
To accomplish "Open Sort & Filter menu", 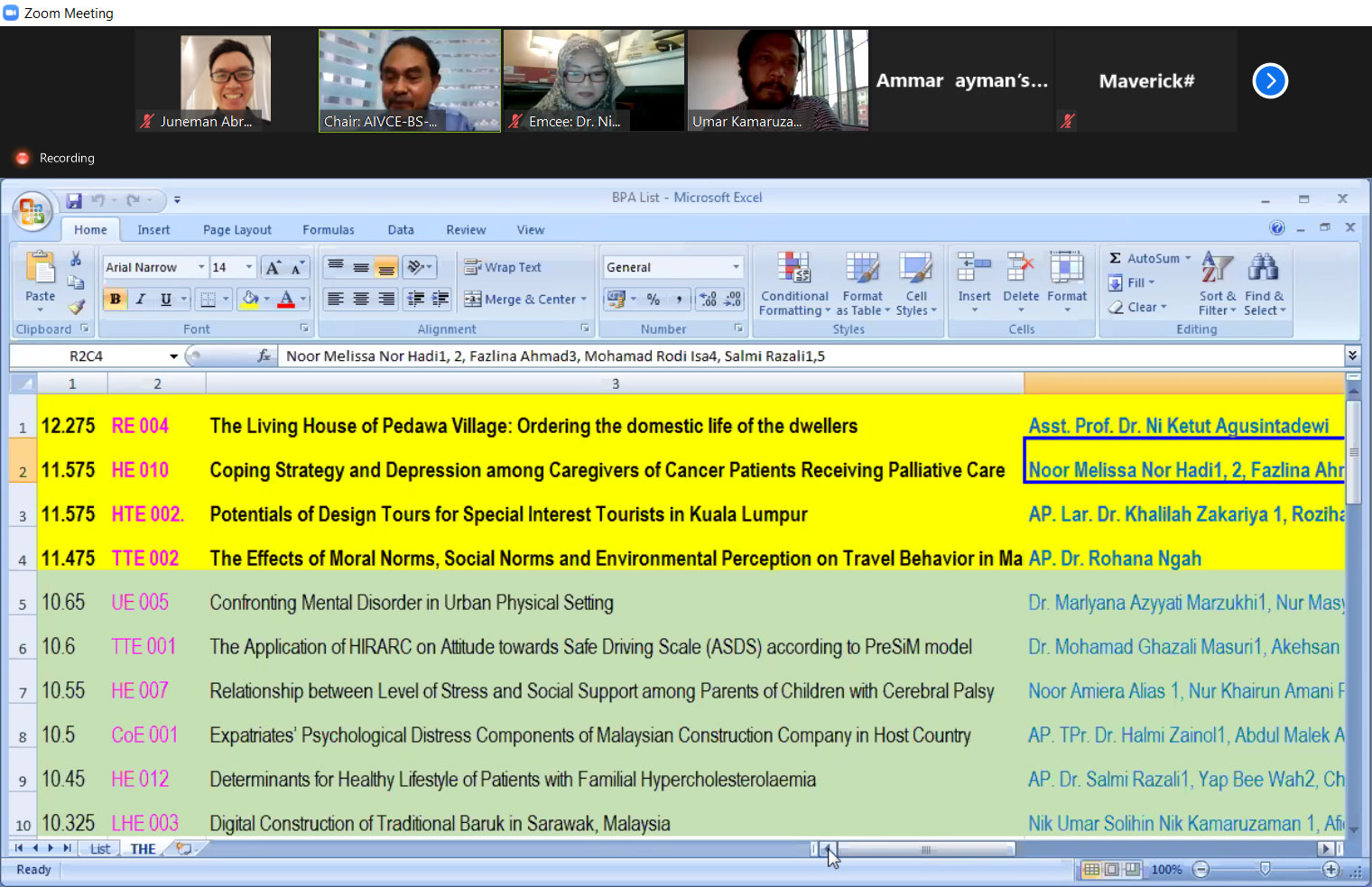I will tap(1218, 284).
